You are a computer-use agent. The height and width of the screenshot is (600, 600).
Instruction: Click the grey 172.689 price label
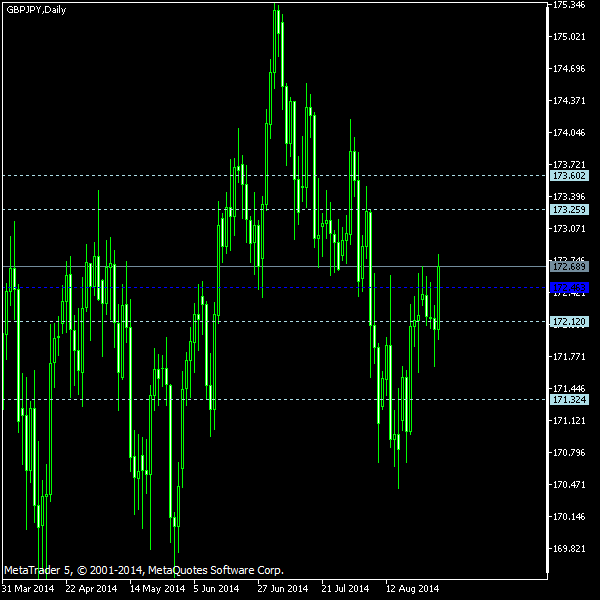tap(569, 266)
